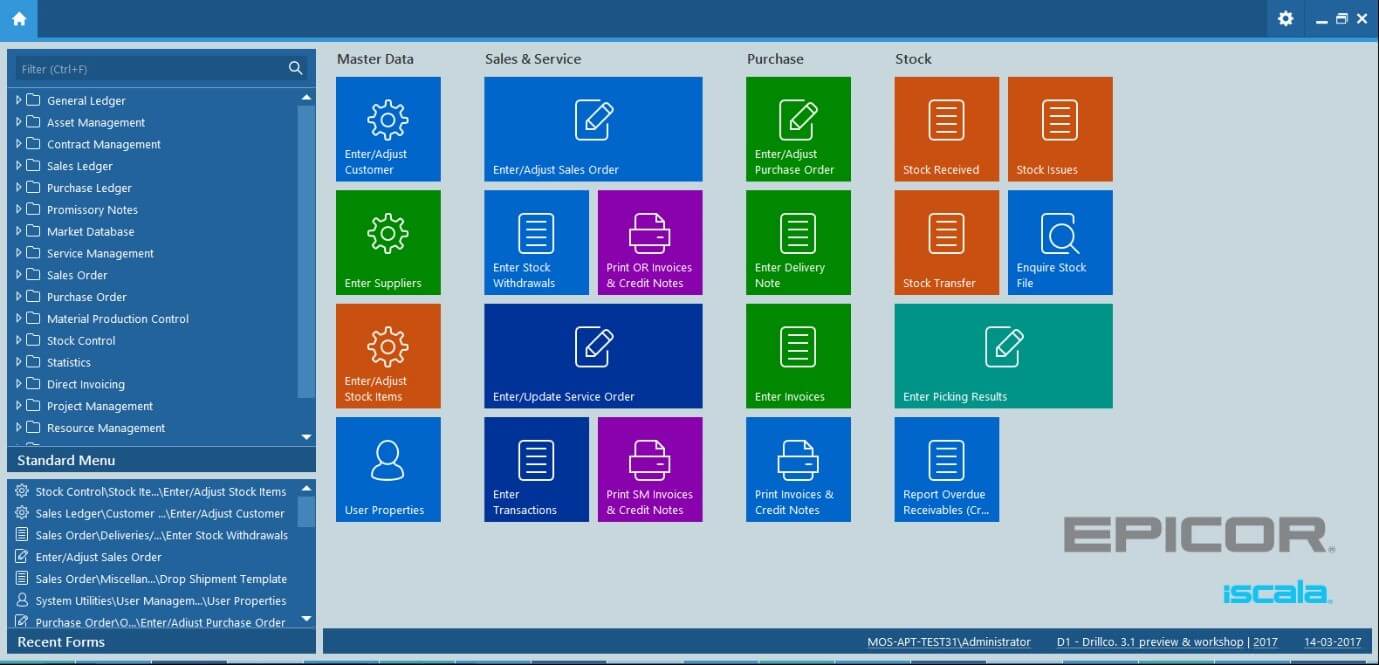Viewport: 1379px width, 665px height.
Task: Select Material Production Control in tree
Action: pyautogui.click(x=118, y=319)
